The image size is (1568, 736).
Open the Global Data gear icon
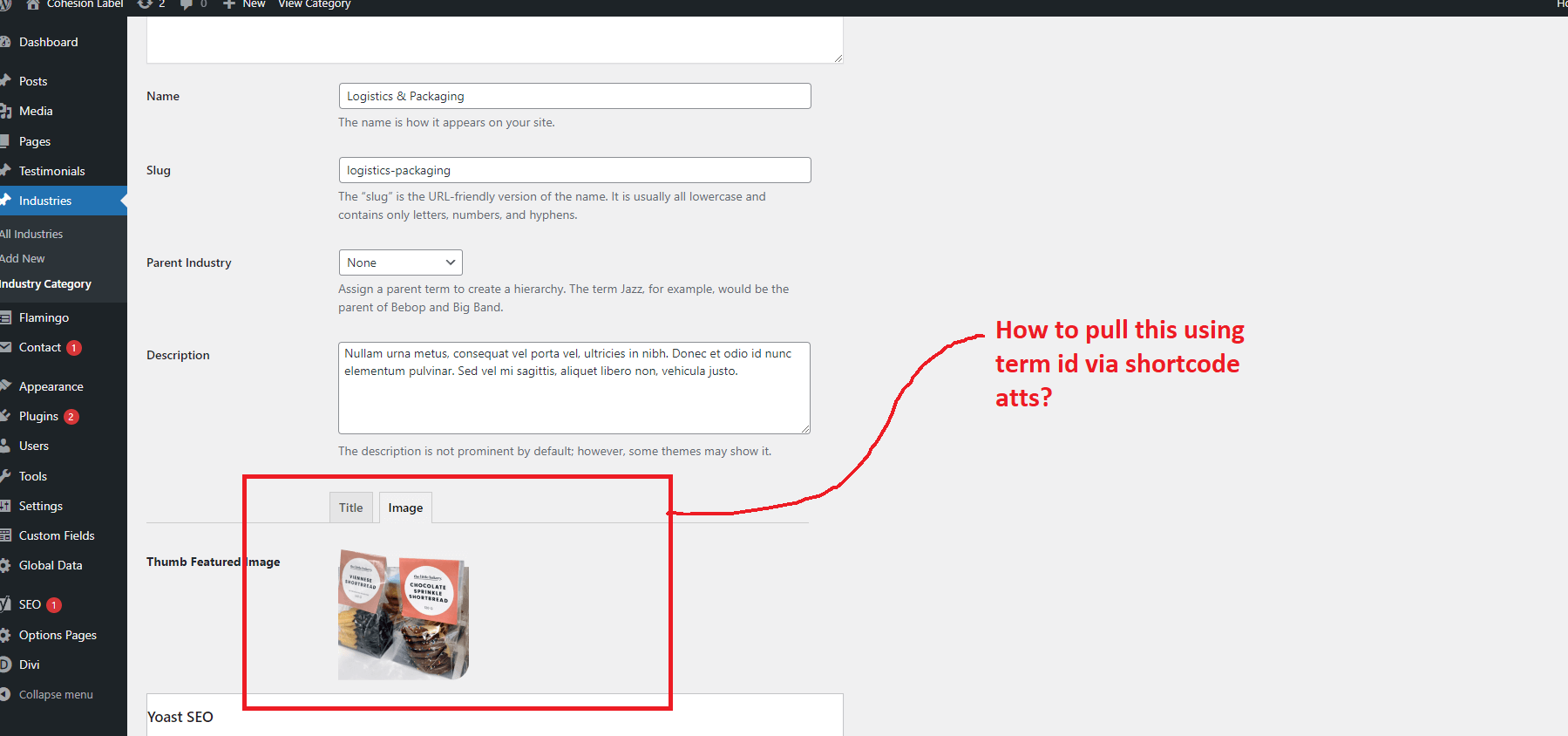pos(4,565)
